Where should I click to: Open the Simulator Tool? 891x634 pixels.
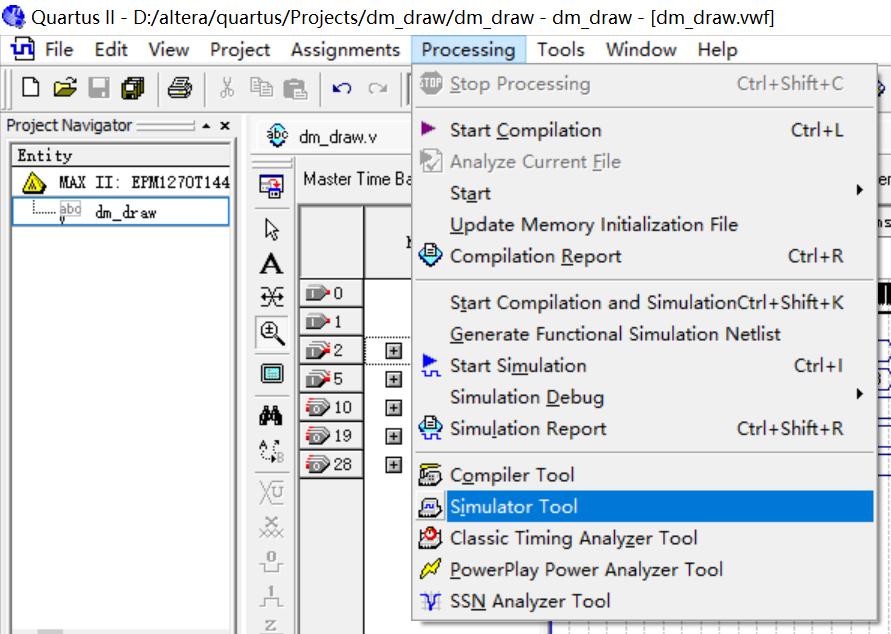click(x=644, y=506)
